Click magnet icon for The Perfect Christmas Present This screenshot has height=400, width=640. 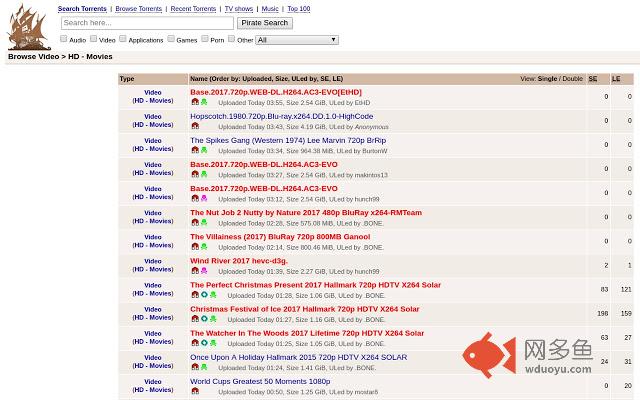(x=195, y=295)
